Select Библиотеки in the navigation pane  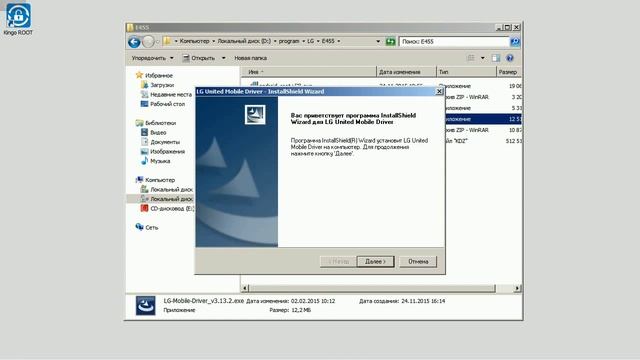[156, 123]
